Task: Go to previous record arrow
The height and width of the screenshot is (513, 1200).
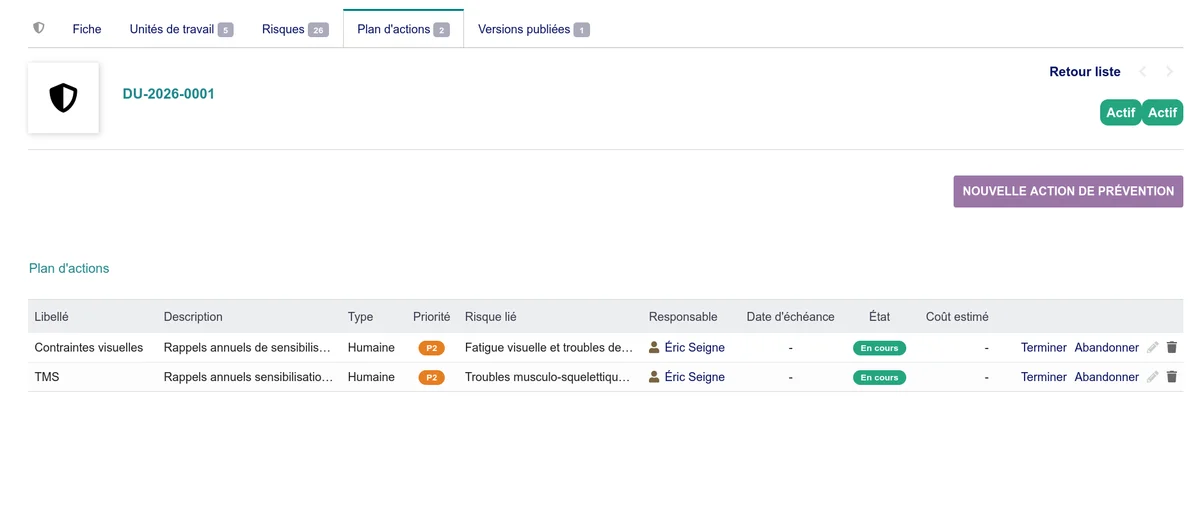Action: 1143,72
